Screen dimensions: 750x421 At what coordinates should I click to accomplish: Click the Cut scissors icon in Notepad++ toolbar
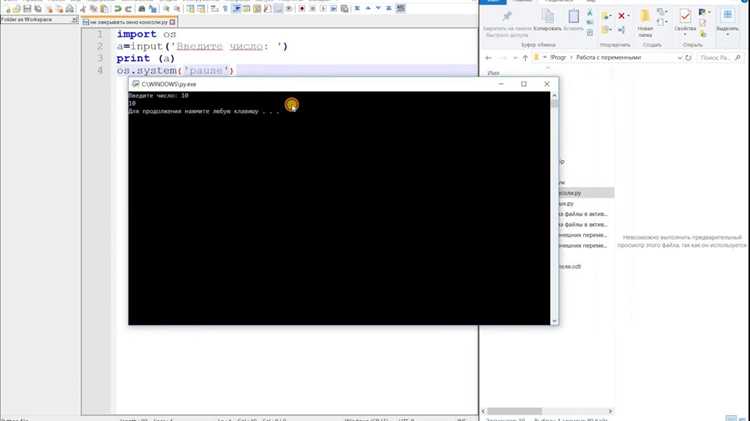(83, 9)
